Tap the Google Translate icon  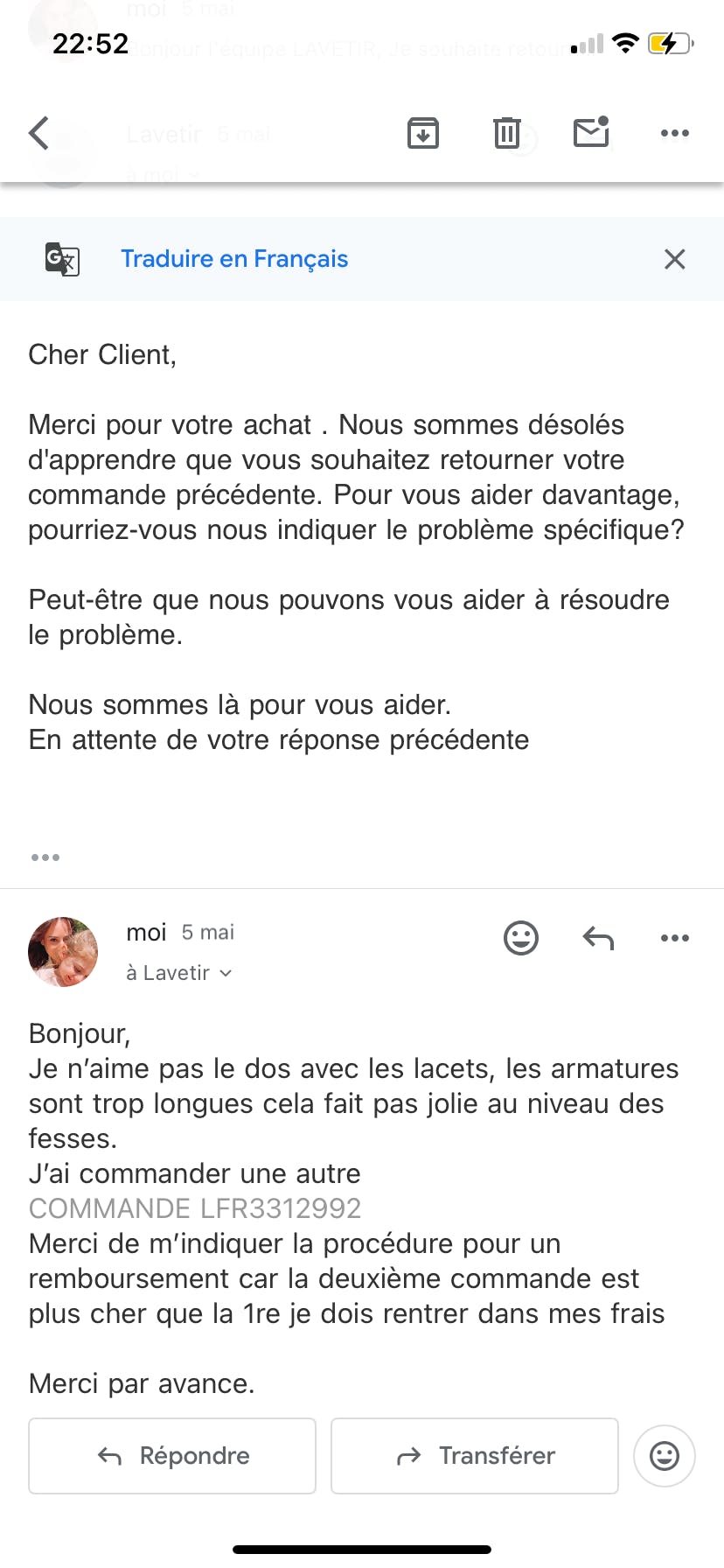[62, 259]
